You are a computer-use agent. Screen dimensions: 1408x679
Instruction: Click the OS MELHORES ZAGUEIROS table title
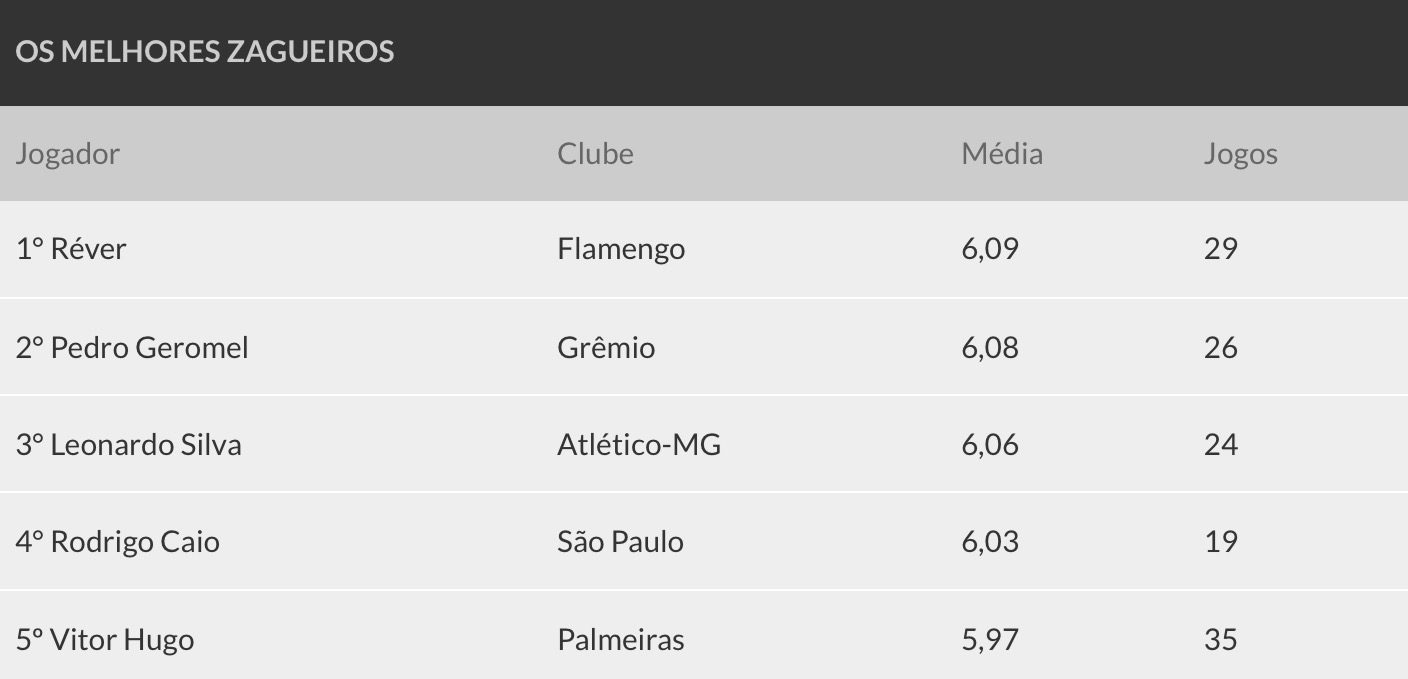205,51
